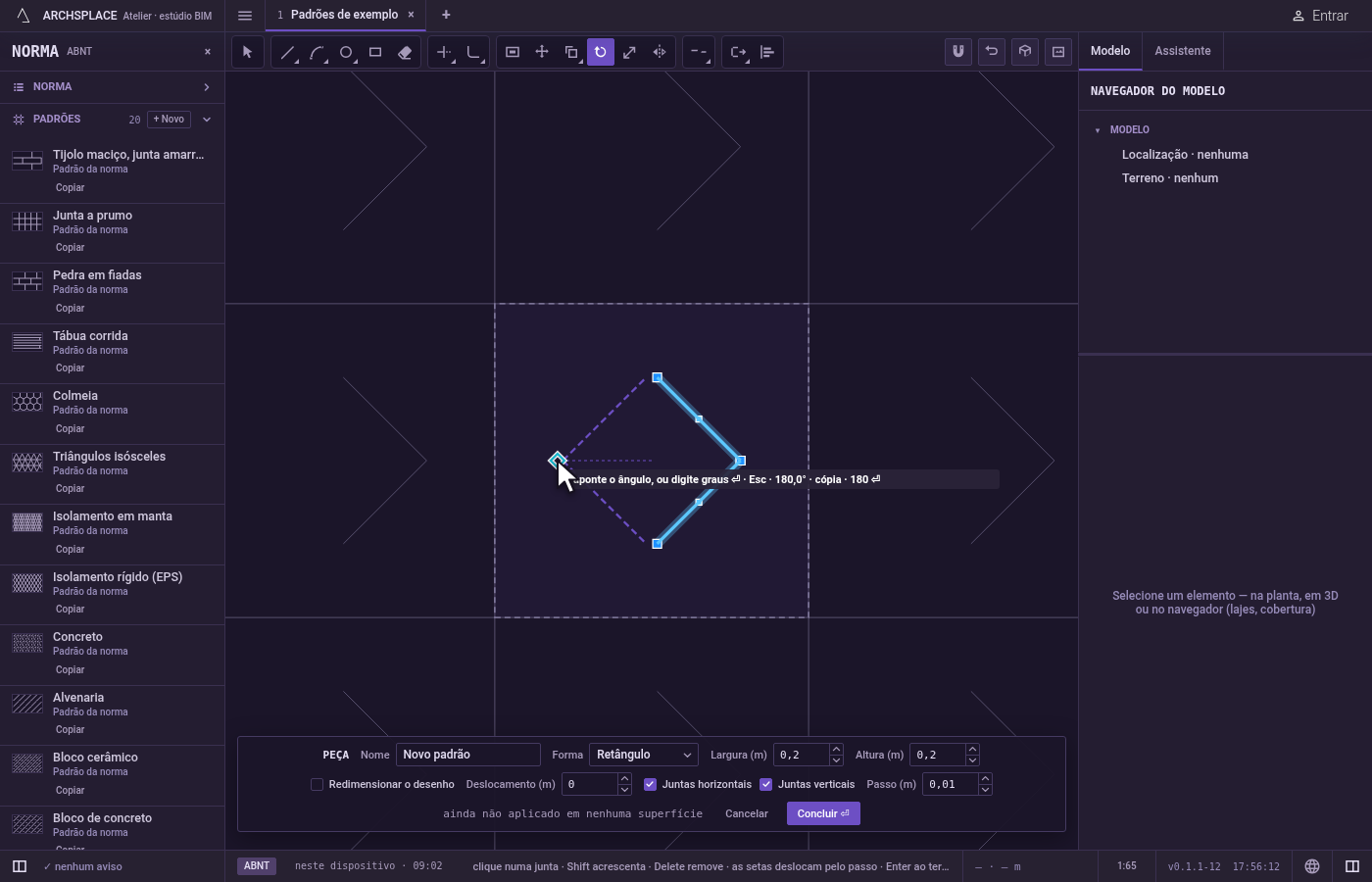Activate the eraser tool

tap(405, 52)
